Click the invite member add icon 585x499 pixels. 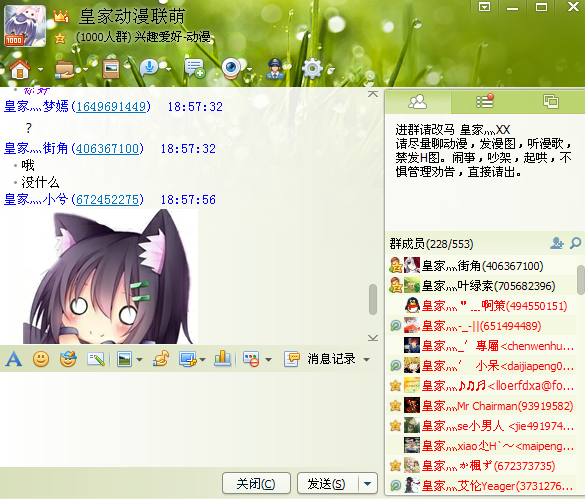point(557,243)
